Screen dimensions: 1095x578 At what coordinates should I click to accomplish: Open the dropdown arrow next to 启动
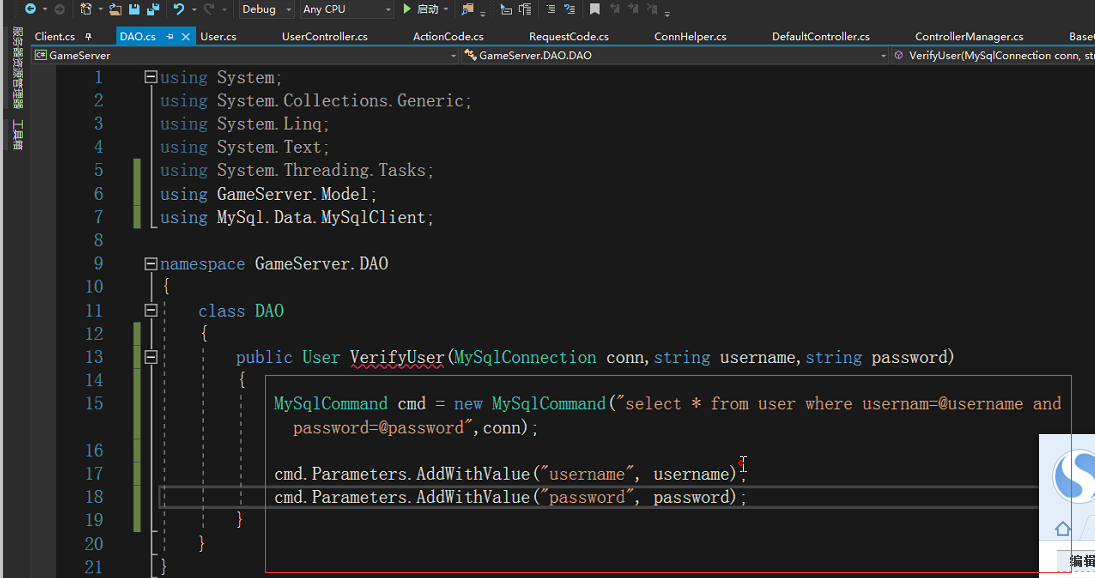click(x=446, y=9)
